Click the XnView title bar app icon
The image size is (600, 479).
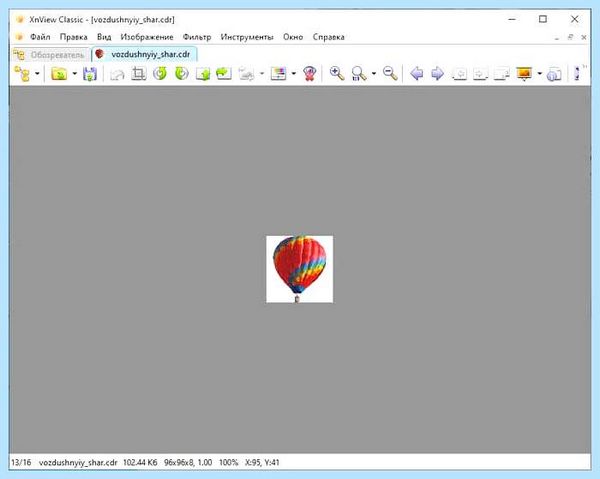[x=20, y=19]
